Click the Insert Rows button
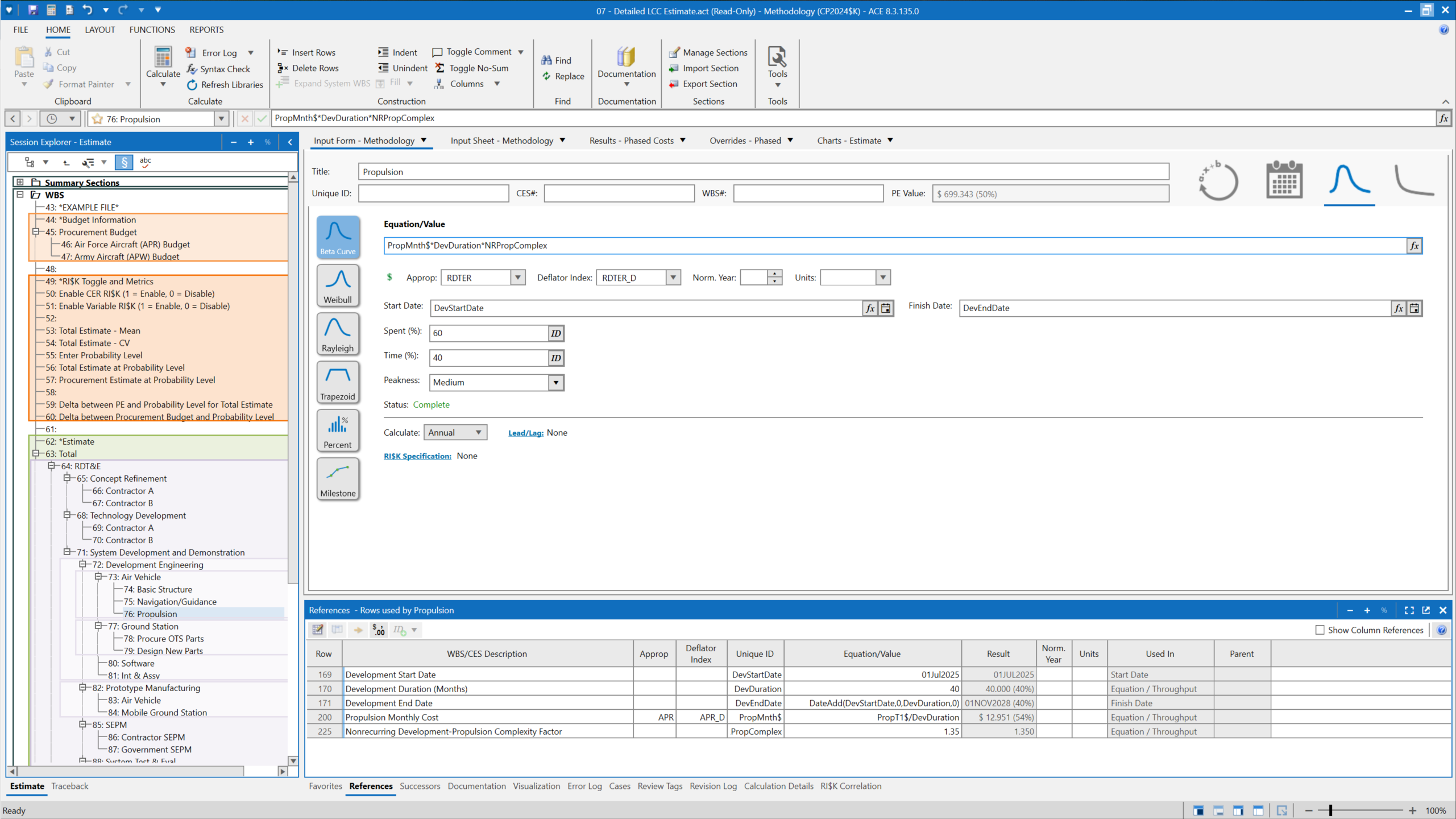Screen dimensions: 1456x819 click(306, 52)
